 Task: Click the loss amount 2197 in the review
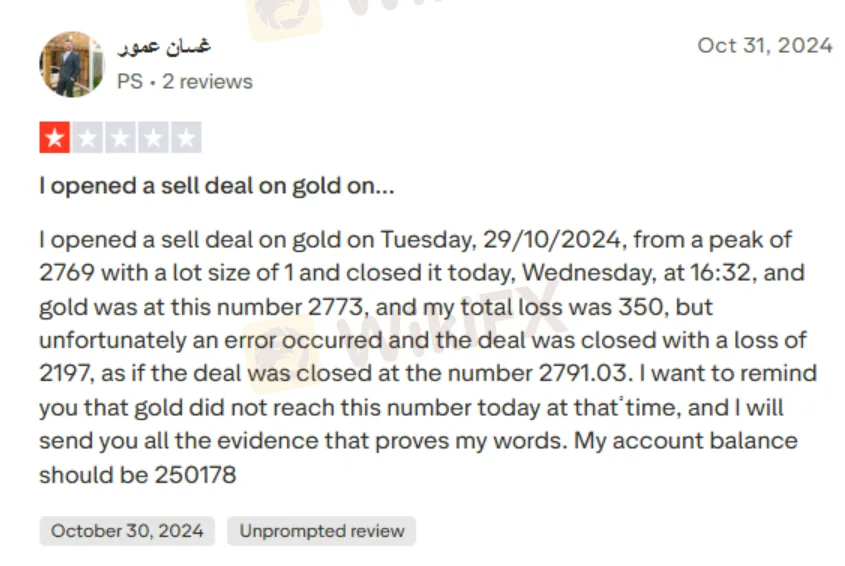[x=62, y=374]
